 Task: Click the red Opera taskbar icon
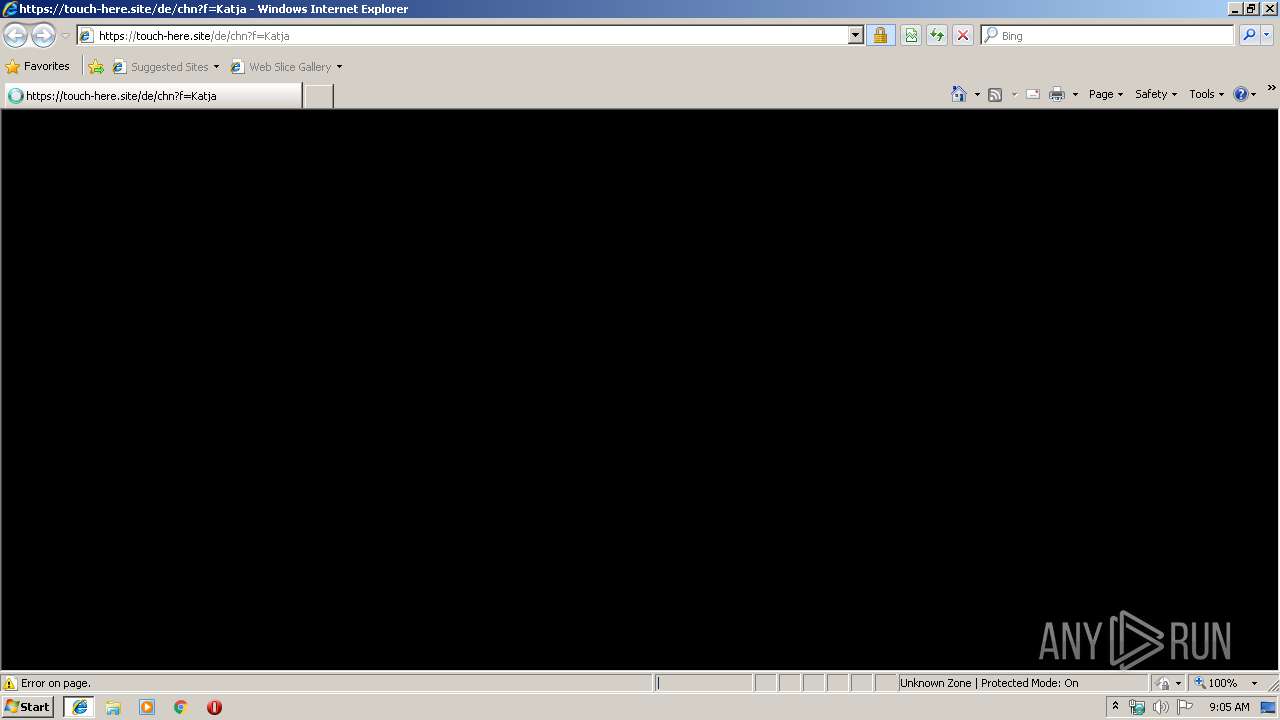pos(214,707)
